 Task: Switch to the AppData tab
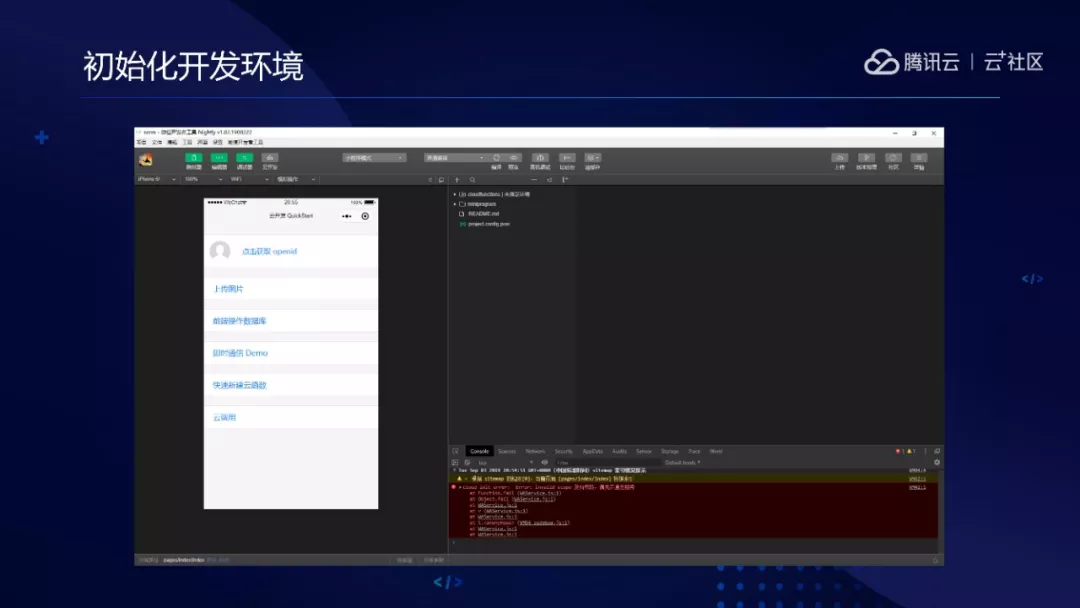[x=592, y=451]
